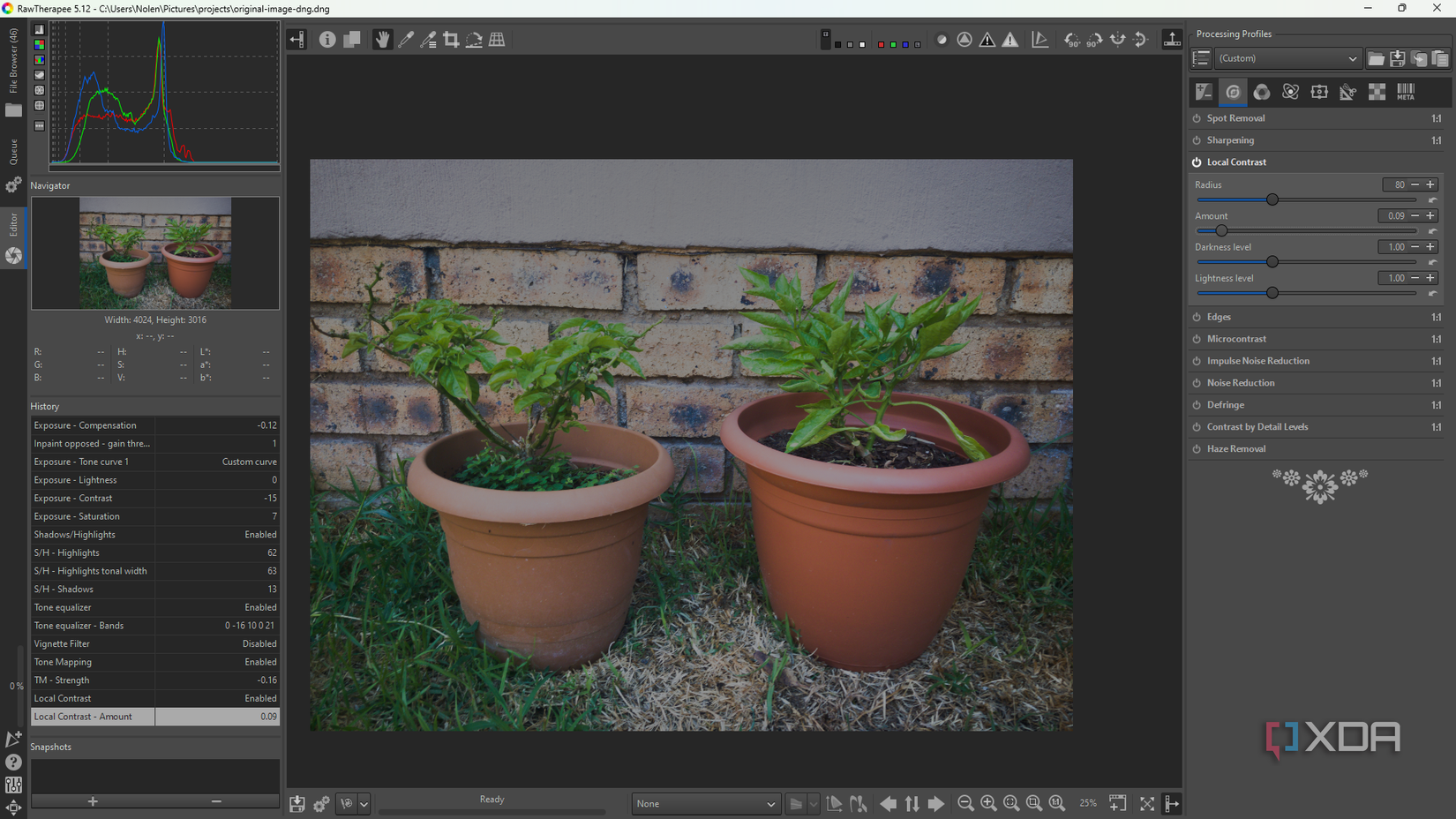Open the histogram options three-dots button
This screenshot has height=819, width=1456.
[39, 126]
